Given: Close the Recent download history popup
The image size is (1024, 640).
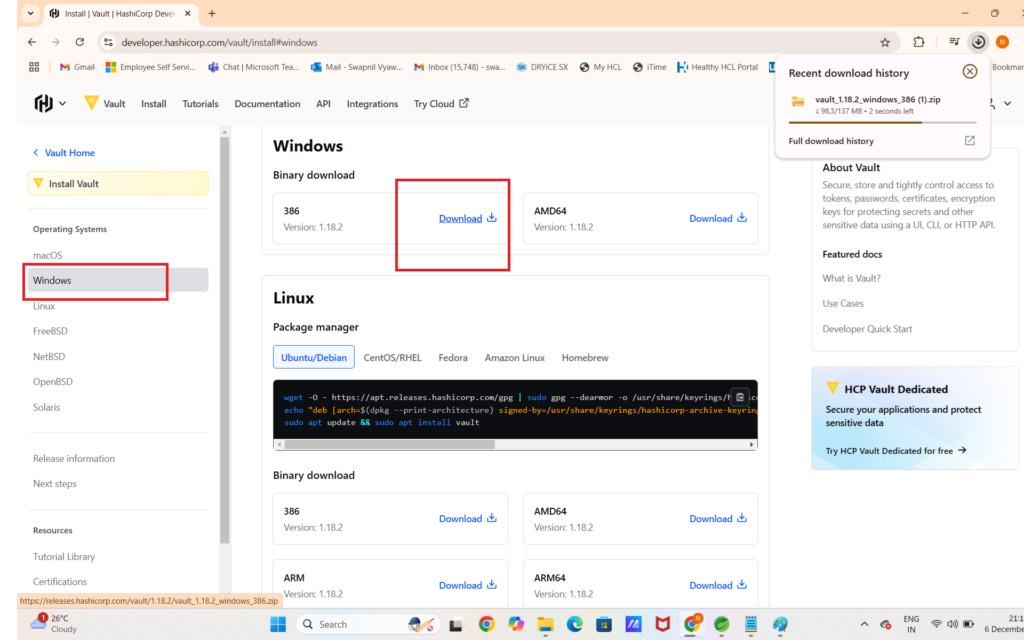Looking at the screenshot, I should click(x=970, y=72).
